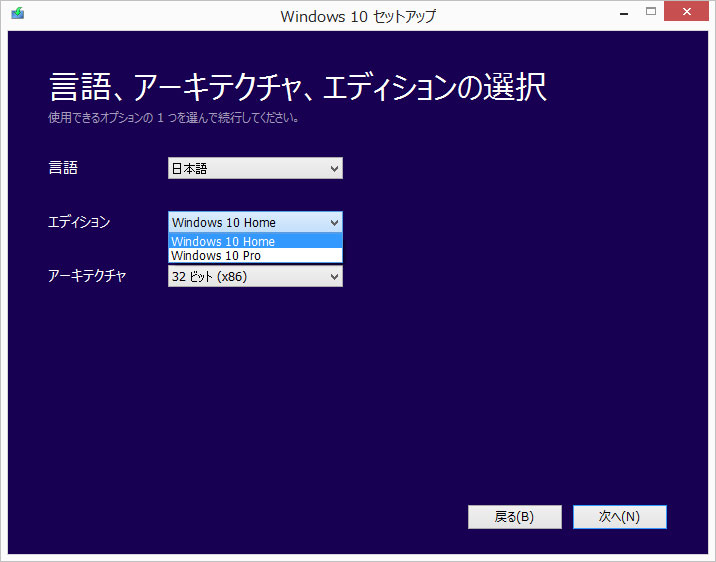The height and width of the screenshot is (562, 716).
Task: Maximize the setup window
Action: [x=651, y=12]
